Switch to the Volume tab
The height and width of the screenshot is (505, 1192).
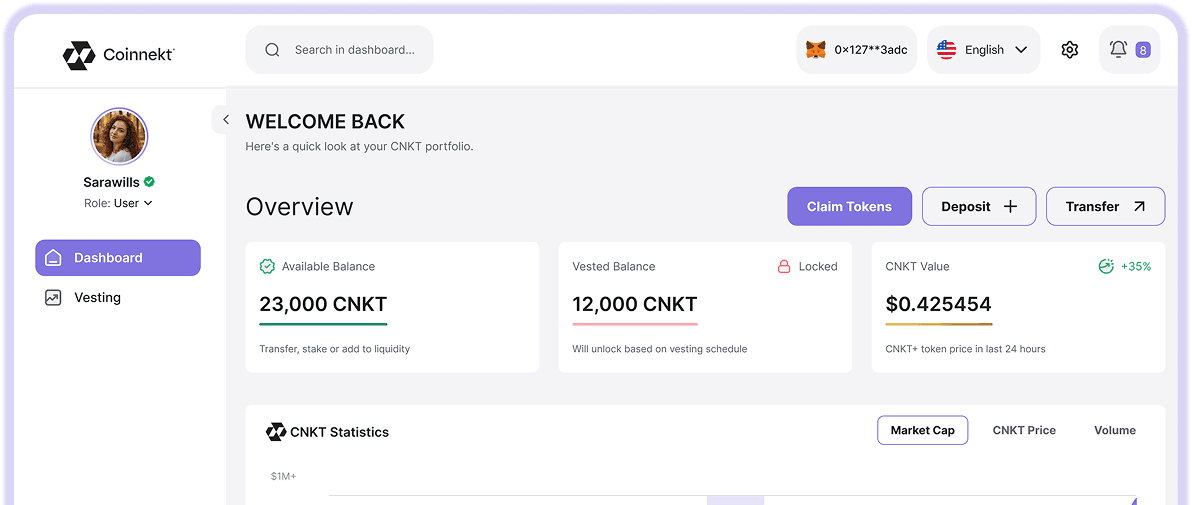click(1114, 430)
